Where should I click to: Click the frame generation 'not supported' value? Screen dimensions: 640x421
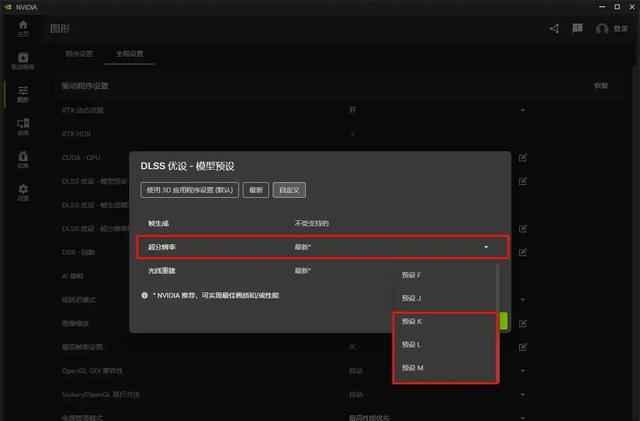click(x=311, y=223)
